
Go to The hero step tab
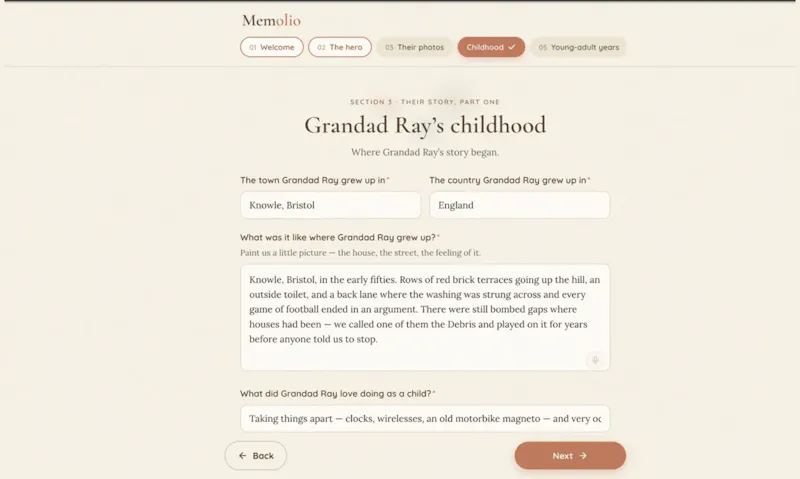(340, 47)
